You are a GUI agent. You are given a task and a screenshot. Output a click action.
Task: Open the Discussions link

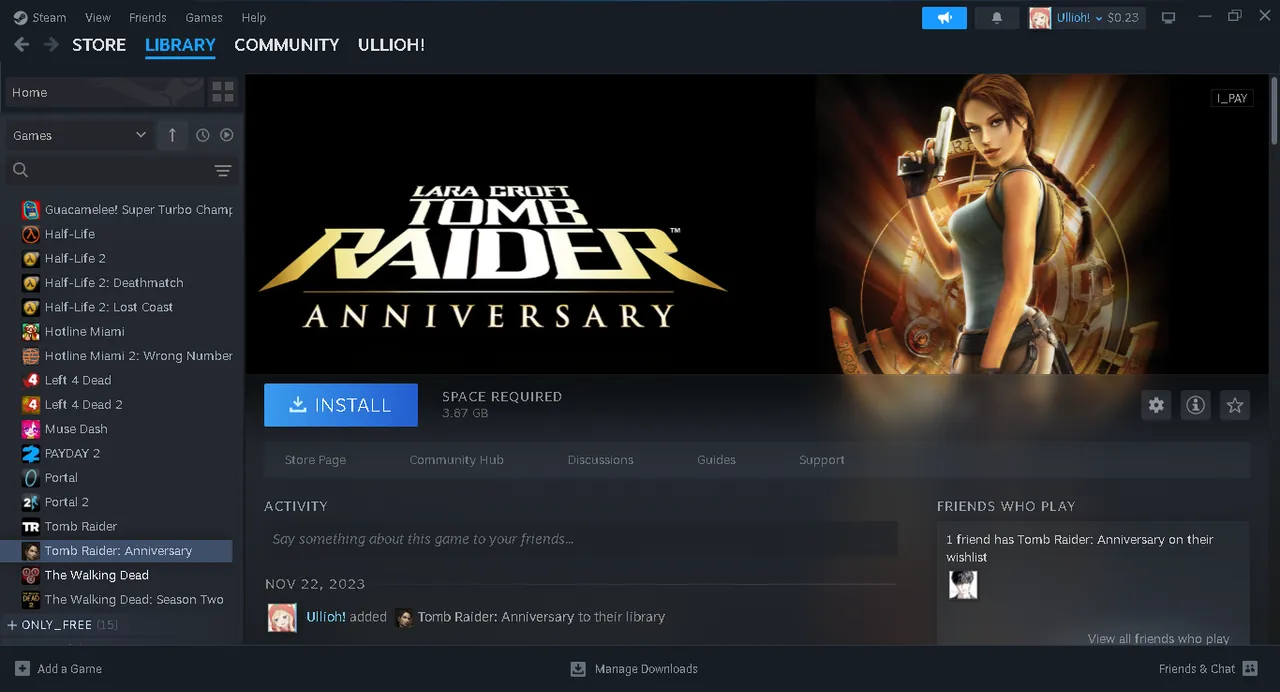tap(600, 460)
